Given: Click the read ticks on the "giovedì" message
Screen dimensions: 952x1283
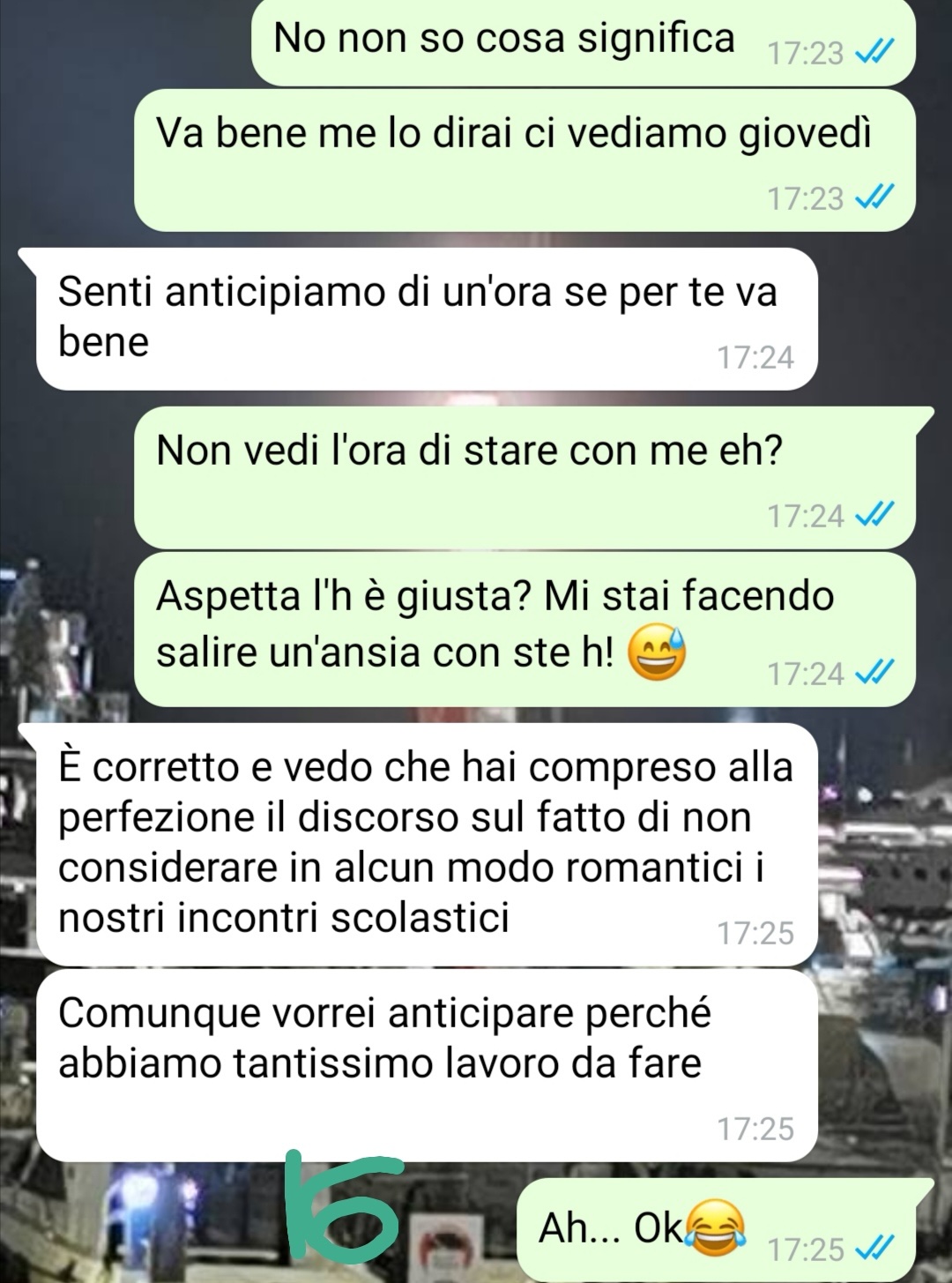Looking at the screenshot, I should click(875, 198).
